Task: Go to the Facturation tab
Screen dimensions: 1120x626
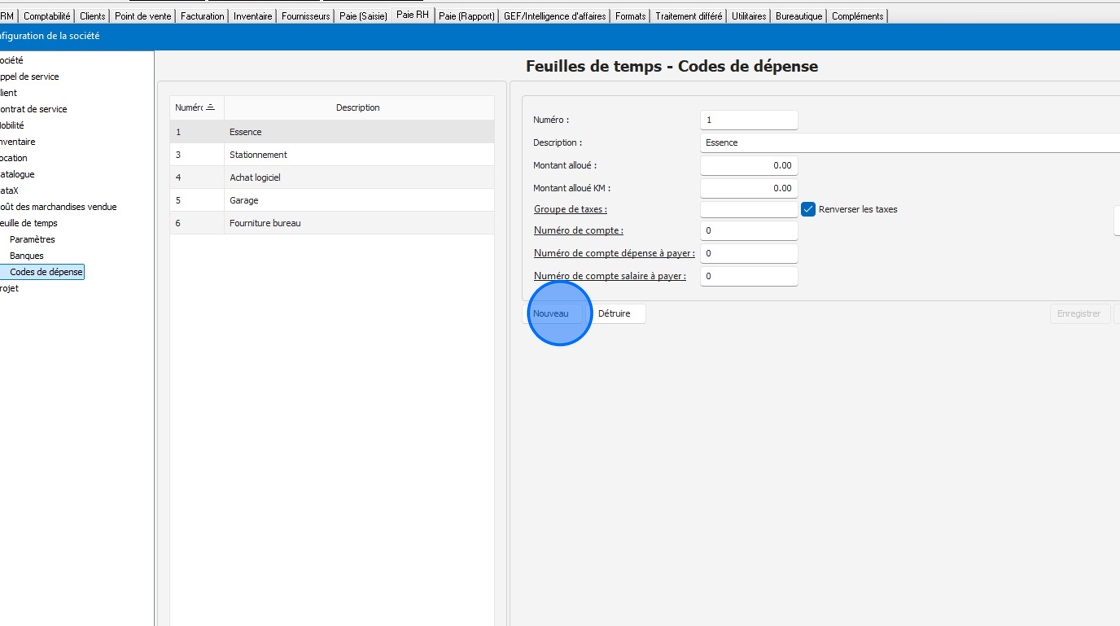Action: (202, 16)
